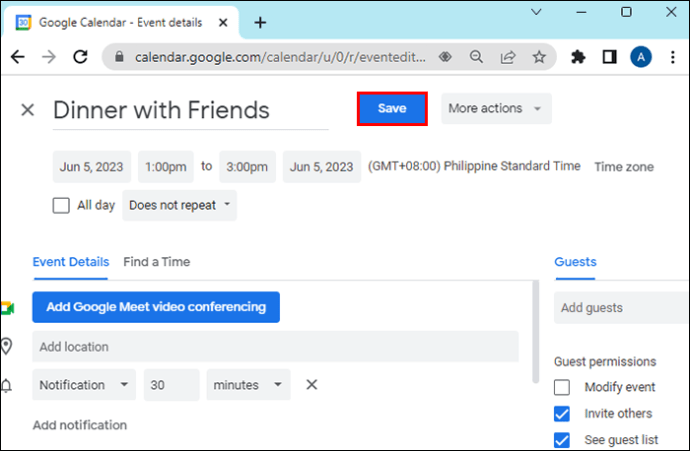The height and width of the screenshot is (451, 690).
Task: Close the event editor with the X icon
Action: (28, 110)
